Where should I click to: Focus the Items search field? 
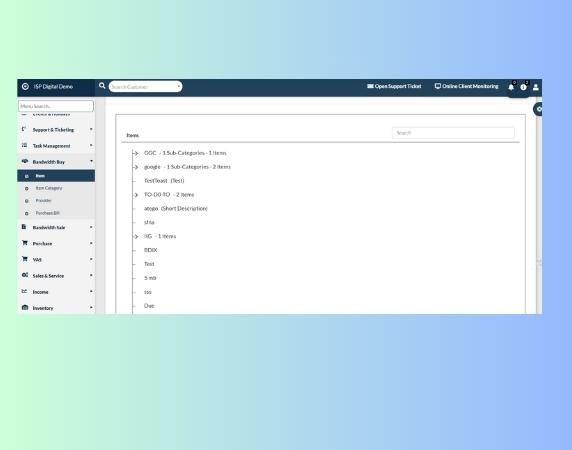pyautogui.click(x=453, y=133)
